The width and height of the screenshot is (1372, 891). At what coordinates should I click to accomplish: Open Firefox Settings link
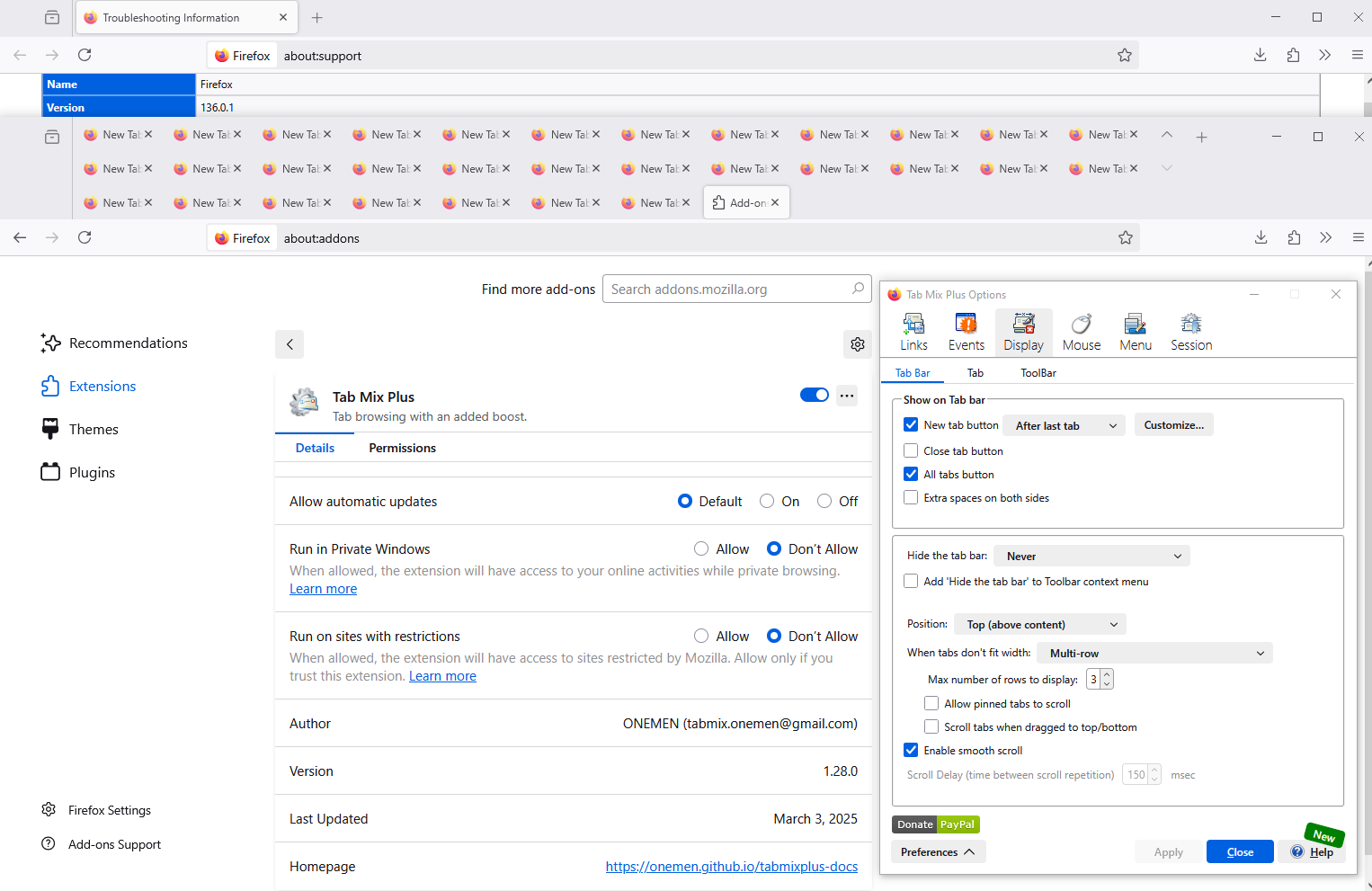tap(96, 810)
